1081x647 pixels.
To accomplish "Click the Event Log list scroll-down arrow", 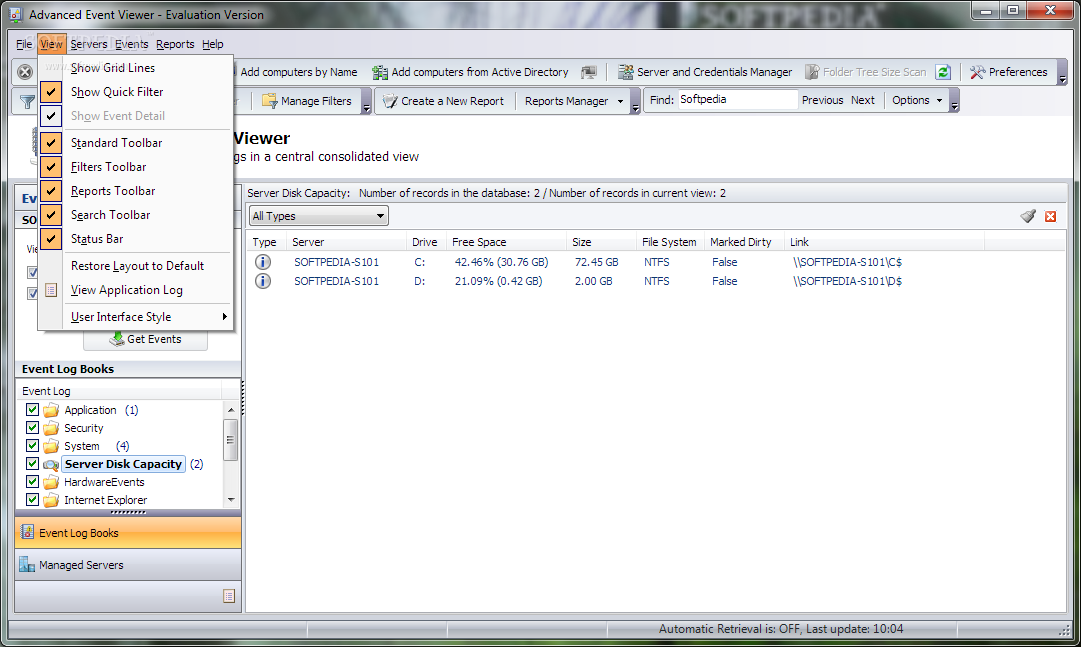I will coord(231,499).
